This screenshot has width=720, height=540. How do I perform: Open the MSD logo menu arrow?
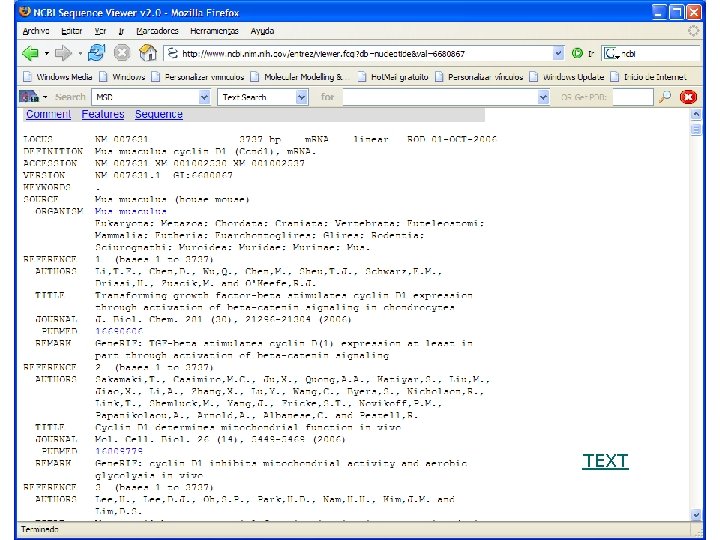click(x=45, y=97)
